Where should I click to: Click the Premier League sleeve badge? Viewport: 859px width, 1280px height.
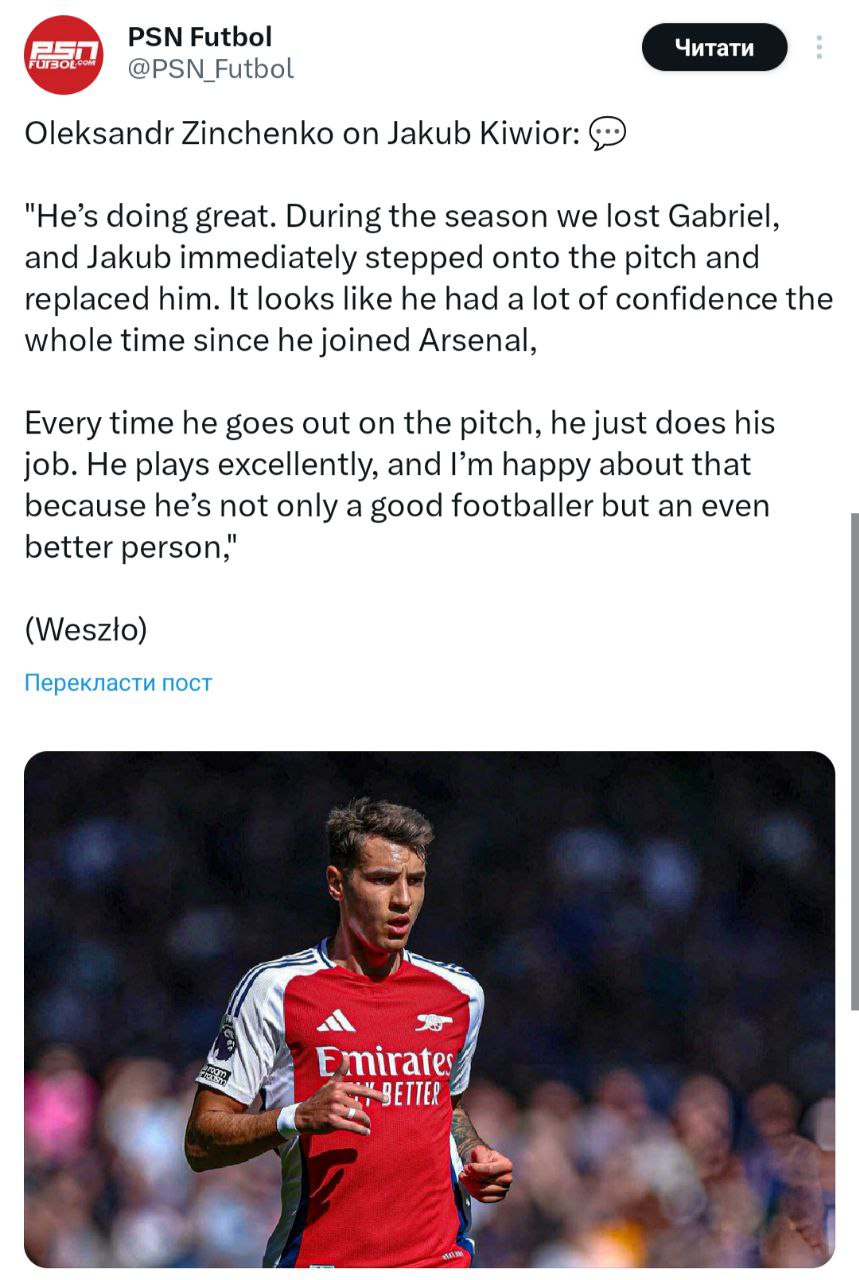tap(226, 1039)
